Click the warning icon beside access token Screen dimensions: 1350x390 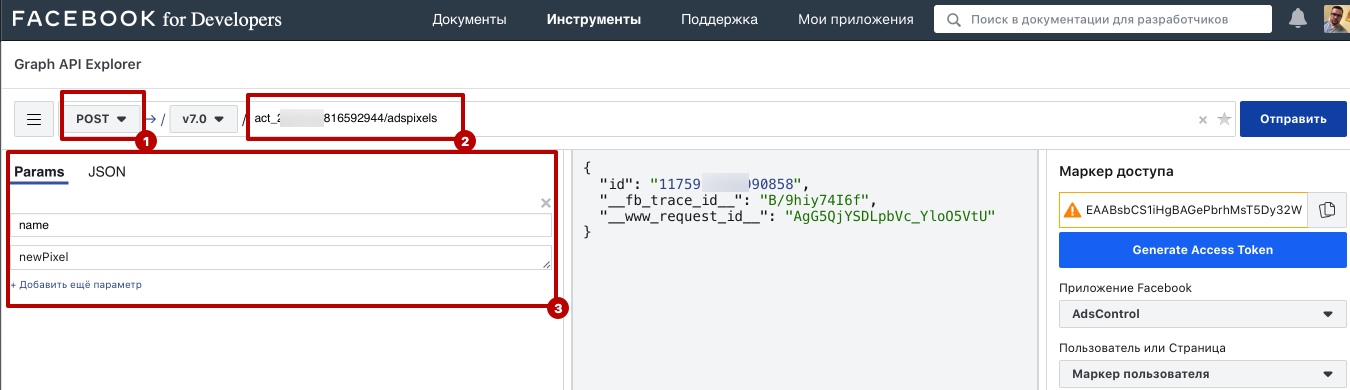tap(1072, 210)
